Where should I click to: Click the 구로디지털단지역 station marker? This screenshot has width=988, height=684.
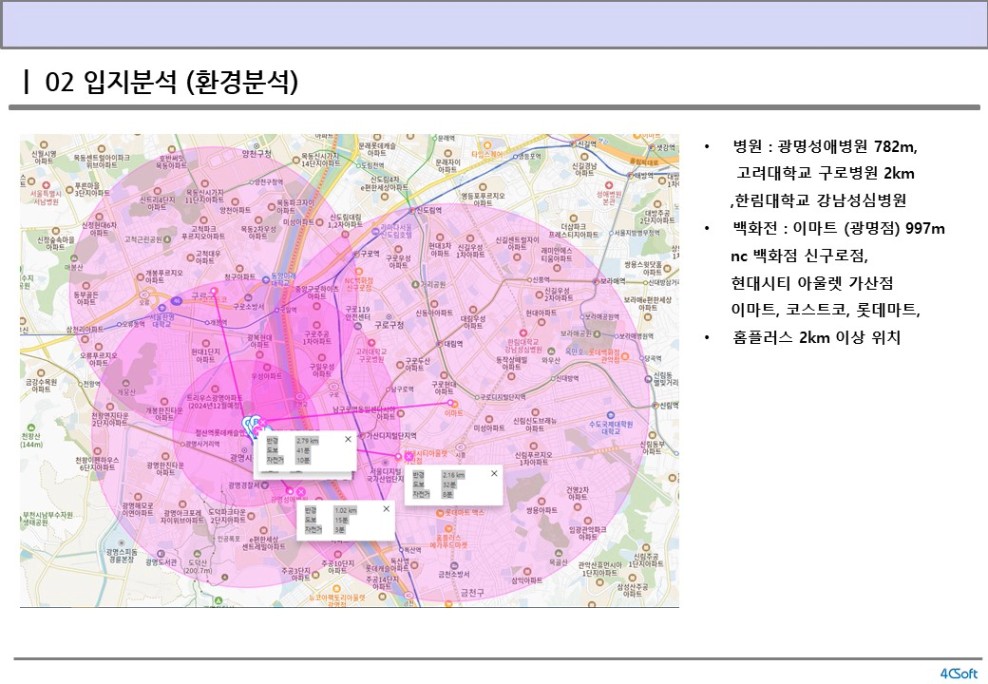477,397
